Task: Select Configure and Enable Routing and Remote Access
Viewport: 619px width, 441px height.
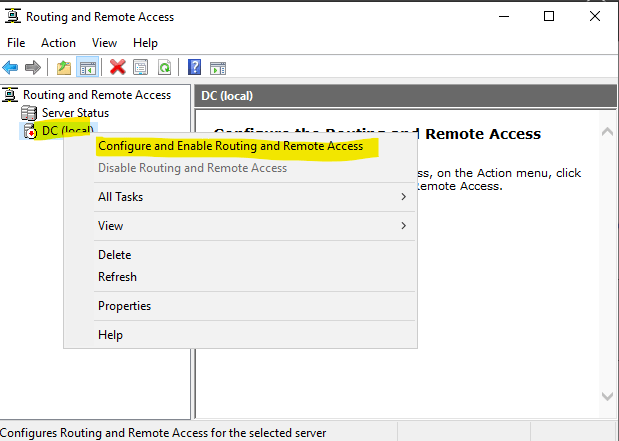Action: (x=230, y=146)
